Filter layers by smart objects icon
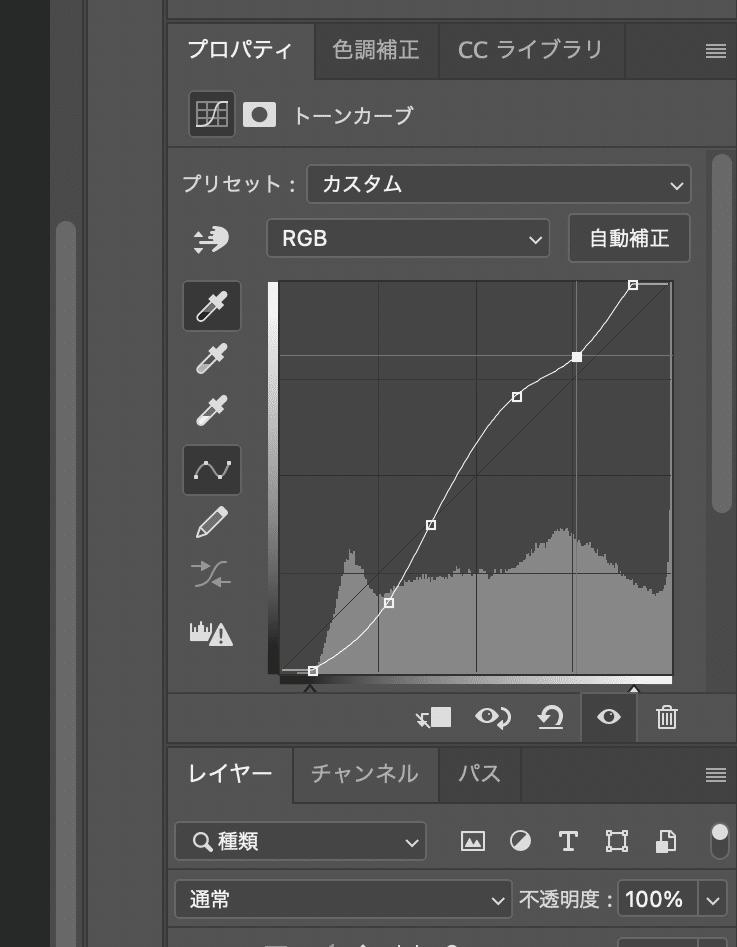 [666, 841]
